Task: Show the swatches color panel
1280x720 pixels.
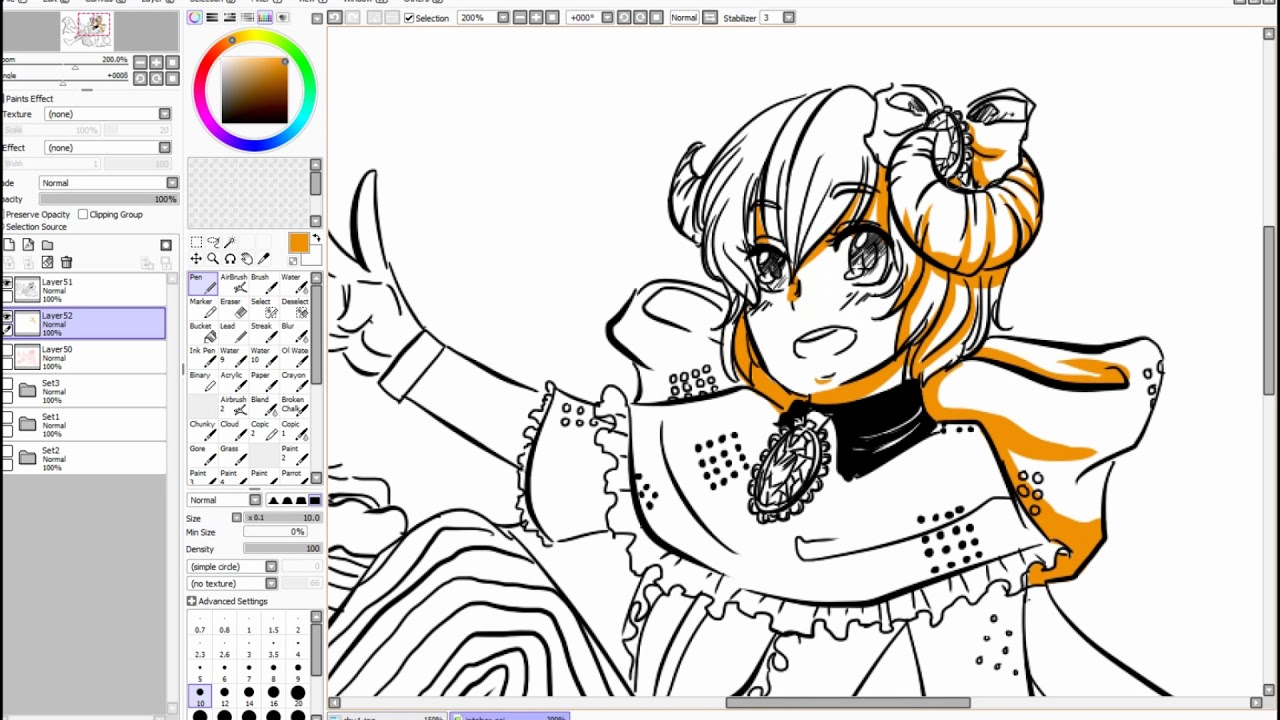Action: click(x=265, y=17)
